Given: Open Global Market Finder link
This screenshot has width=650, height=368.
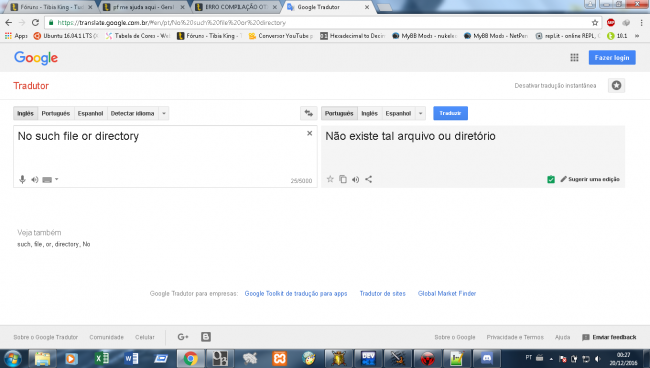Looking at the screenshot, I should tap(447, 293).
